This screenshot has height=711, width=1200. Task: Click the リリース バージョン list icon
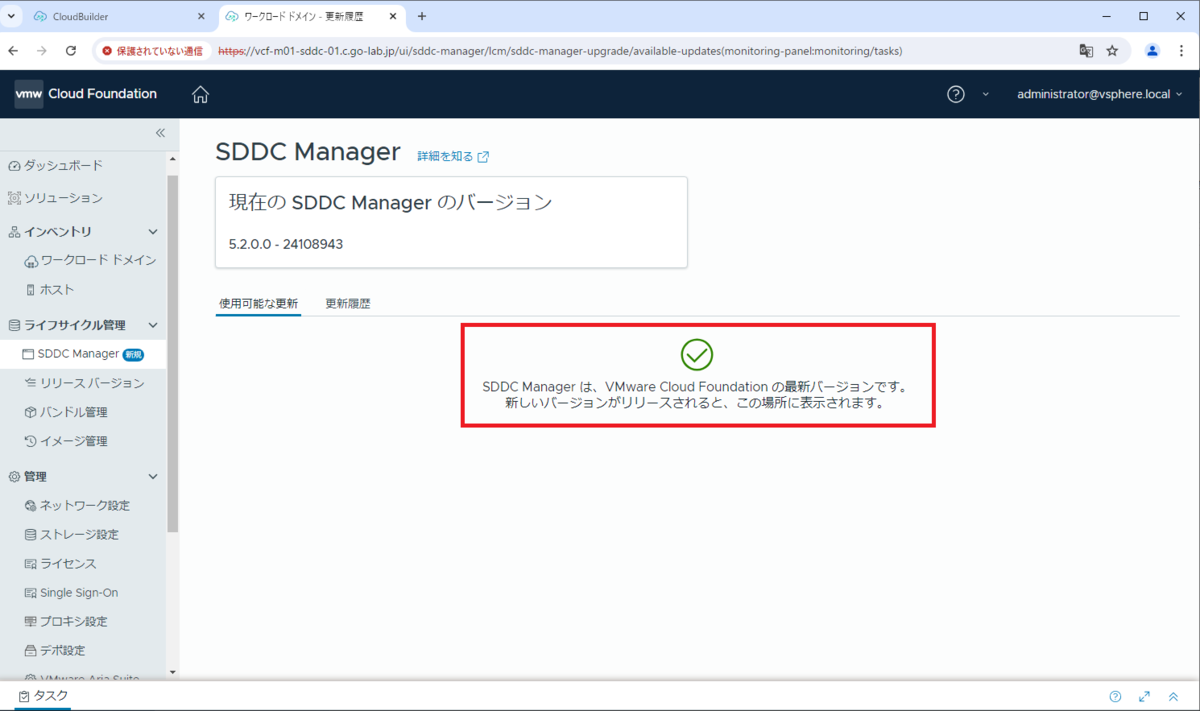pyautogui.click(x=30, y=383)
